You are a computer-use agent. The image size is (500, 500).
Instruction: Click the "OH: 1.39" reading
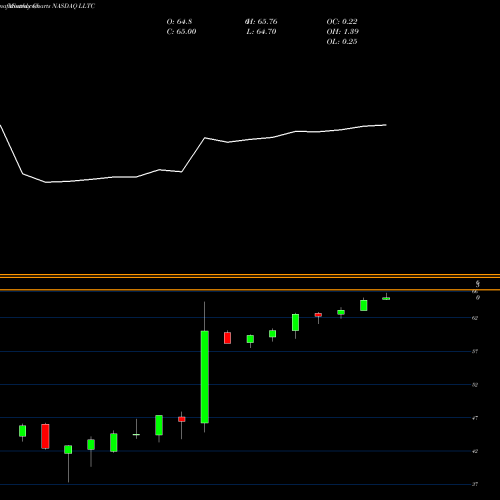(343, 32)
